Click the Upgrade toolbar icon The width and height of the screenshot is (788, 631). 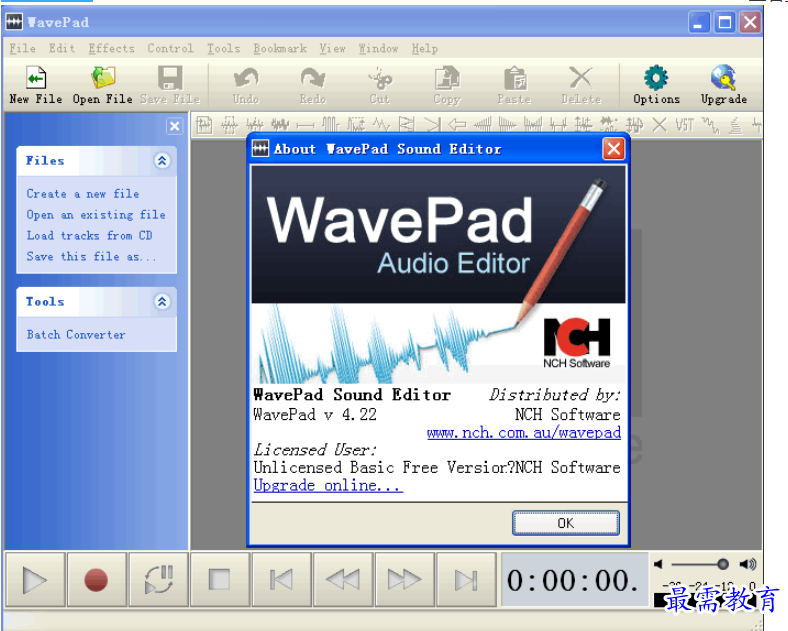[723, 80]
